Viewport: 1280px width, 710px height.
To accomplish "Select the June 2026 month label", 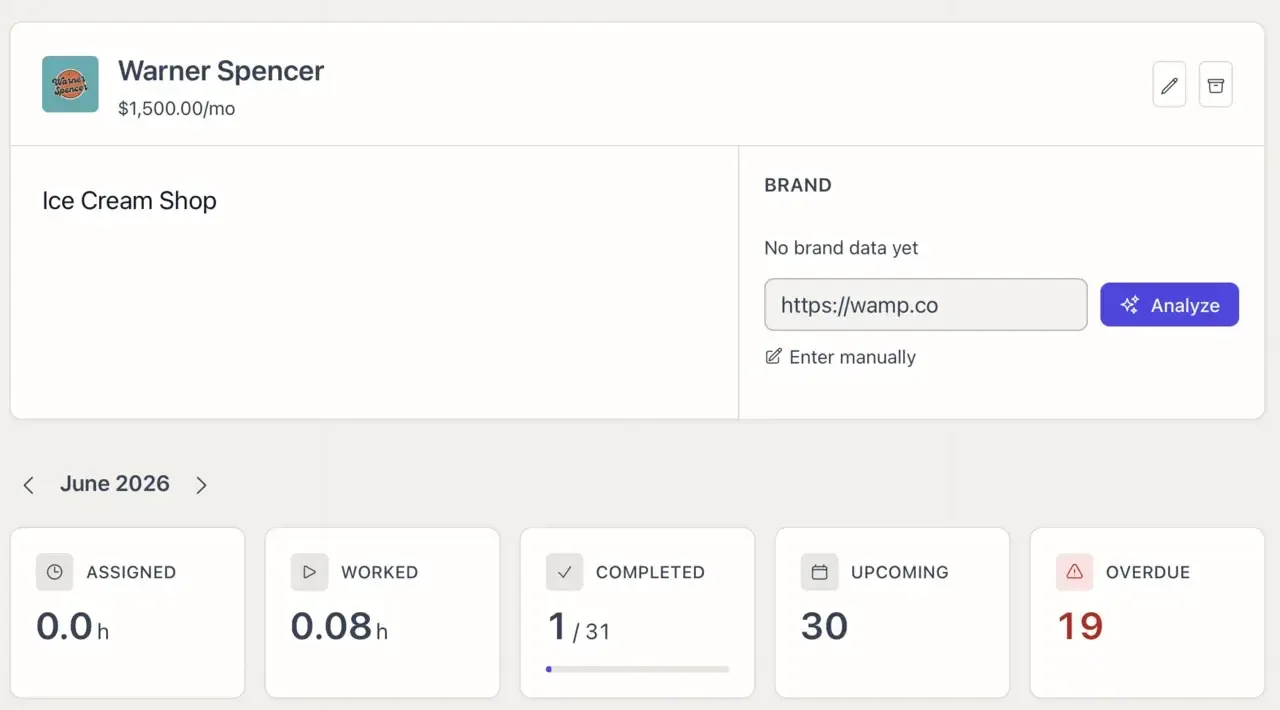I will click(115, 484).
